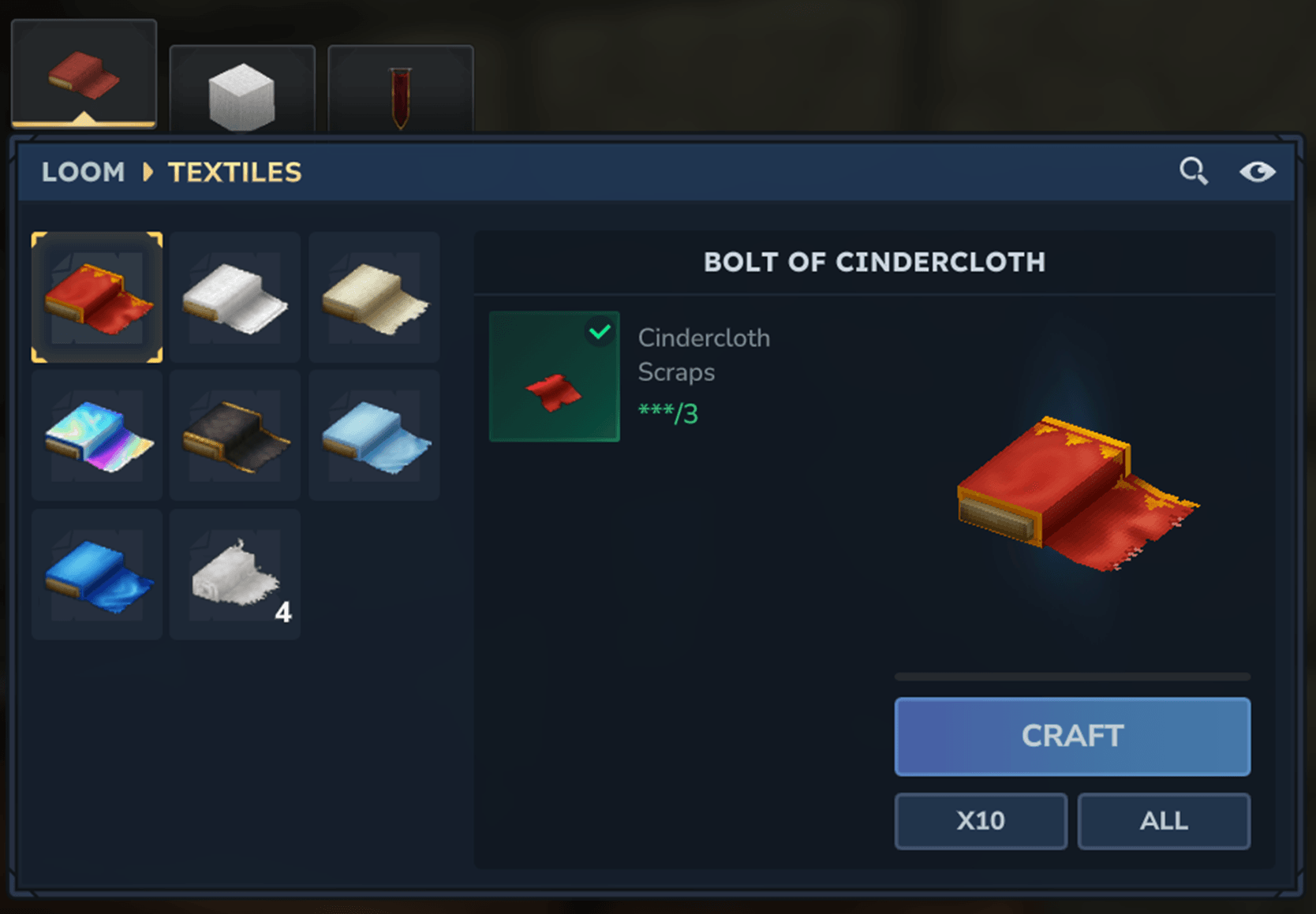Go back to LOOM in breadcrumb
Viewport: 1316px width, 914px height.
click(x=83, y=172)
